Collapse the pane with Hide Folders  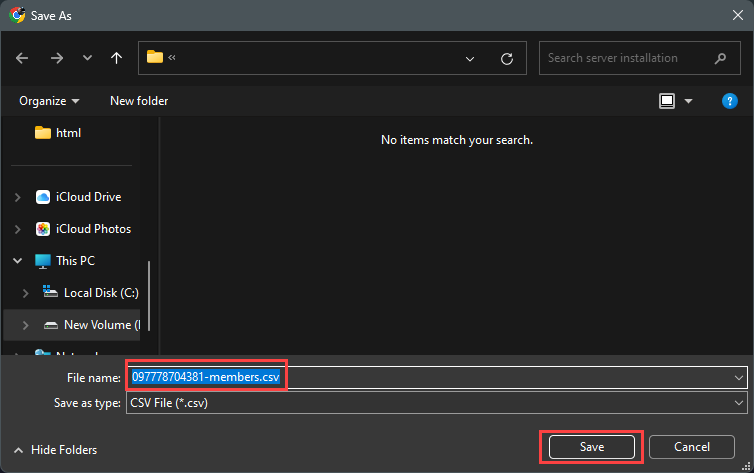[x=57, y=450]
